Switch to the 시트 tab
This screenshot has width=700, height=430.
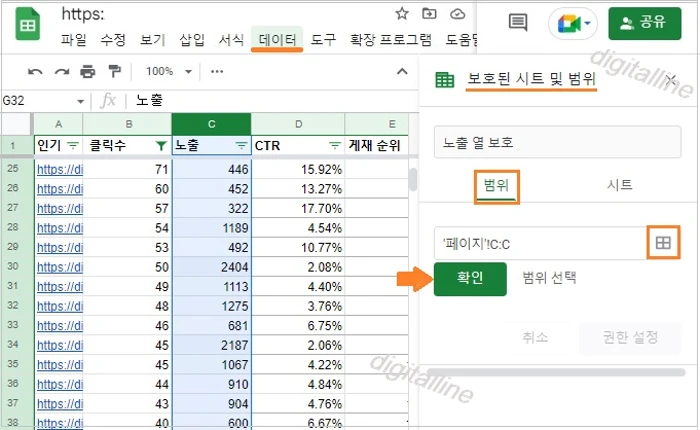pyautogui.click(x=619, y=185)
